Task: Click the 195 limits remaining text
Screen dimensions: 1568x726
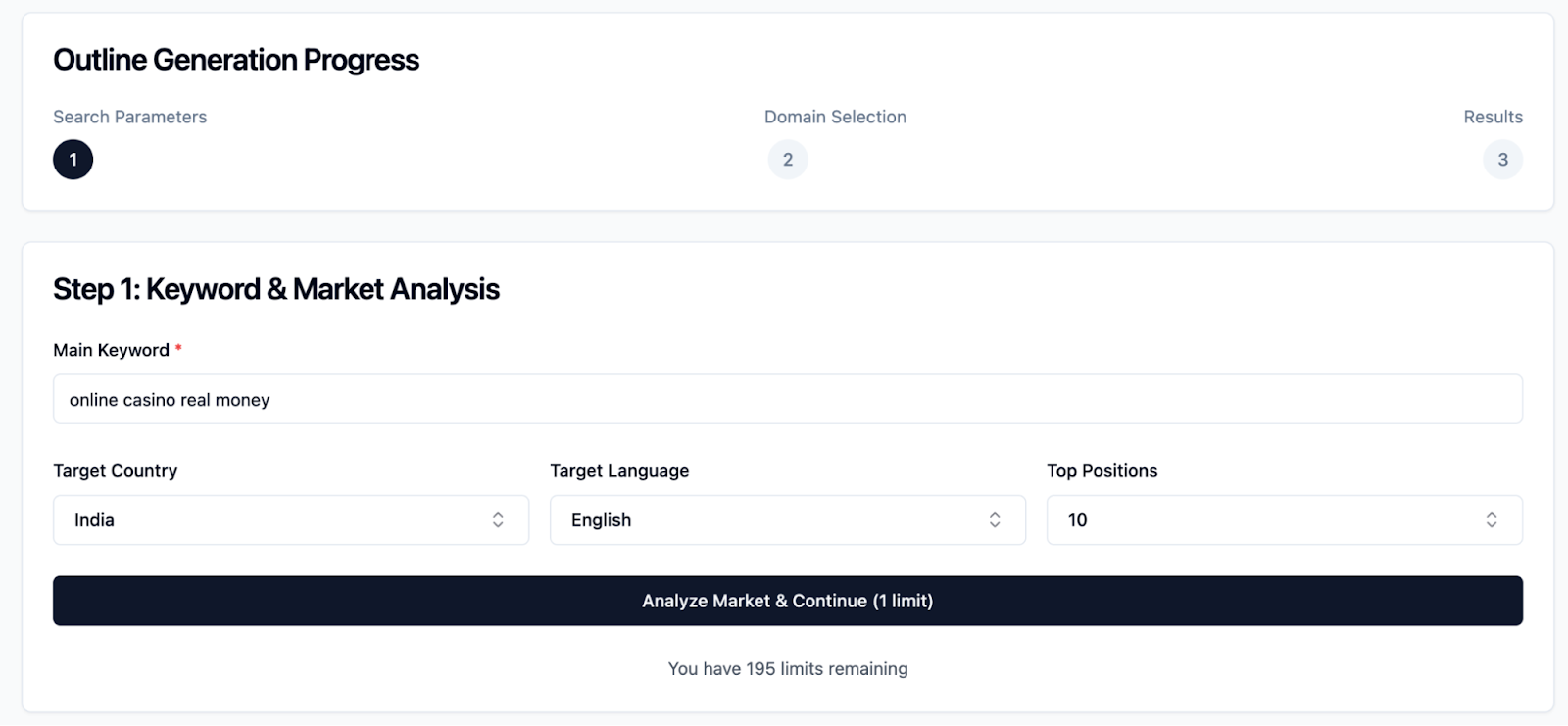Action: point(787,669)
